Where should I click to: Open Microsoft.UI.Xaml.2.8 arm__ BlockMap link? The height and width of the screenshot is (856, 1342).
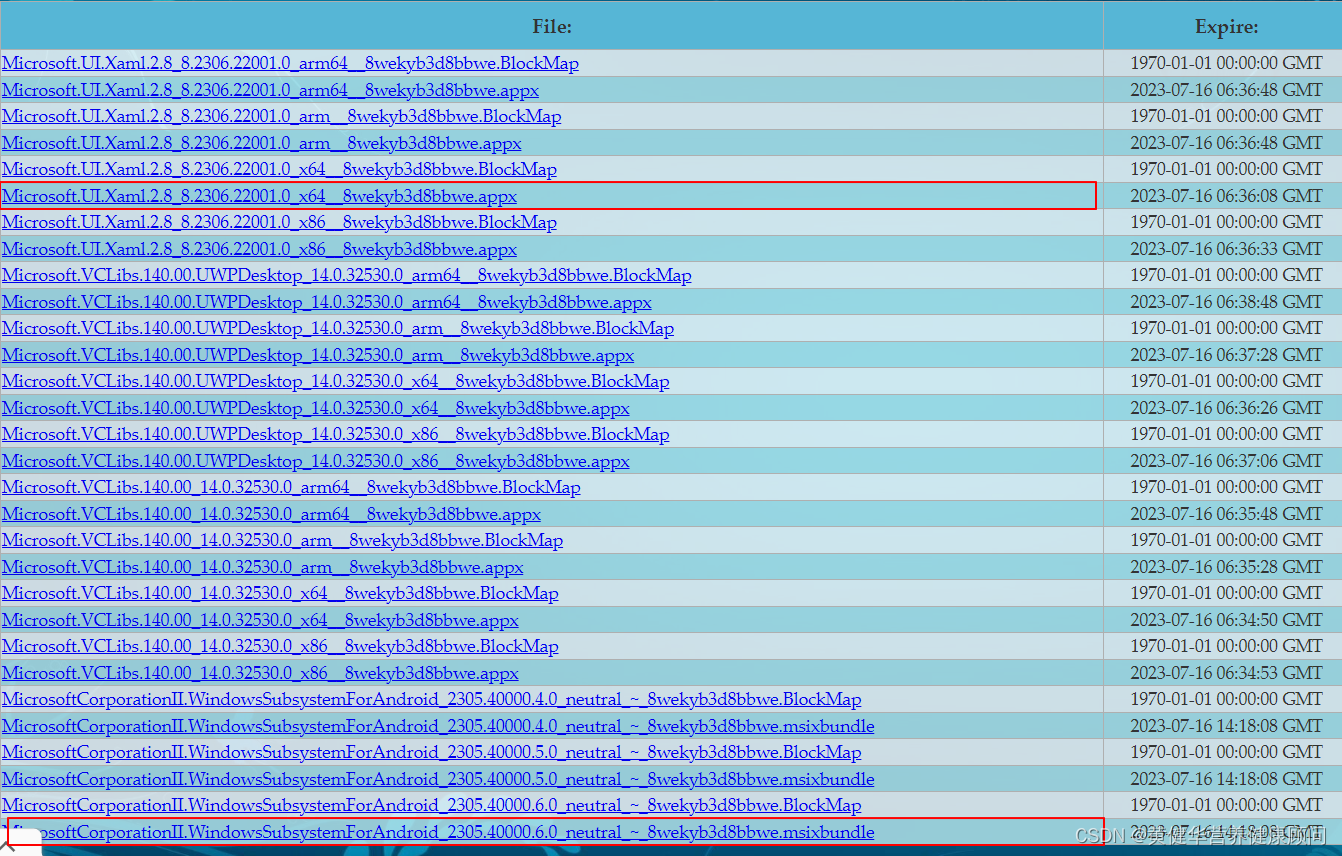282,116
